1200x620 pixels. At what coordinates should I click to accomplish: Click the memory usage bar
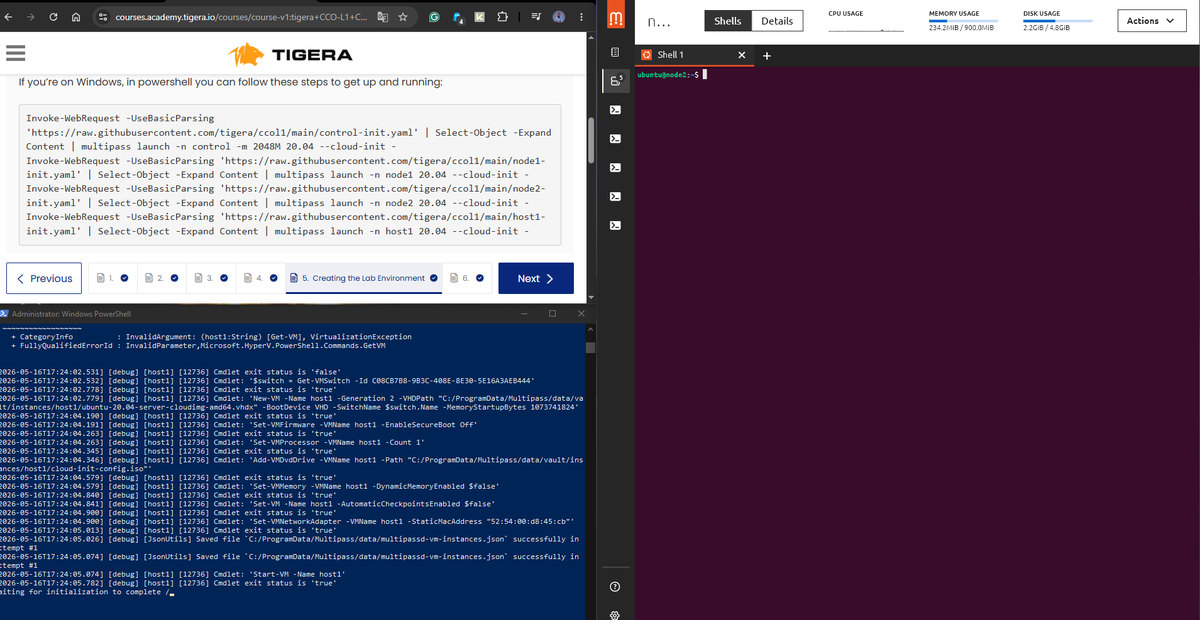coord(962,20)
